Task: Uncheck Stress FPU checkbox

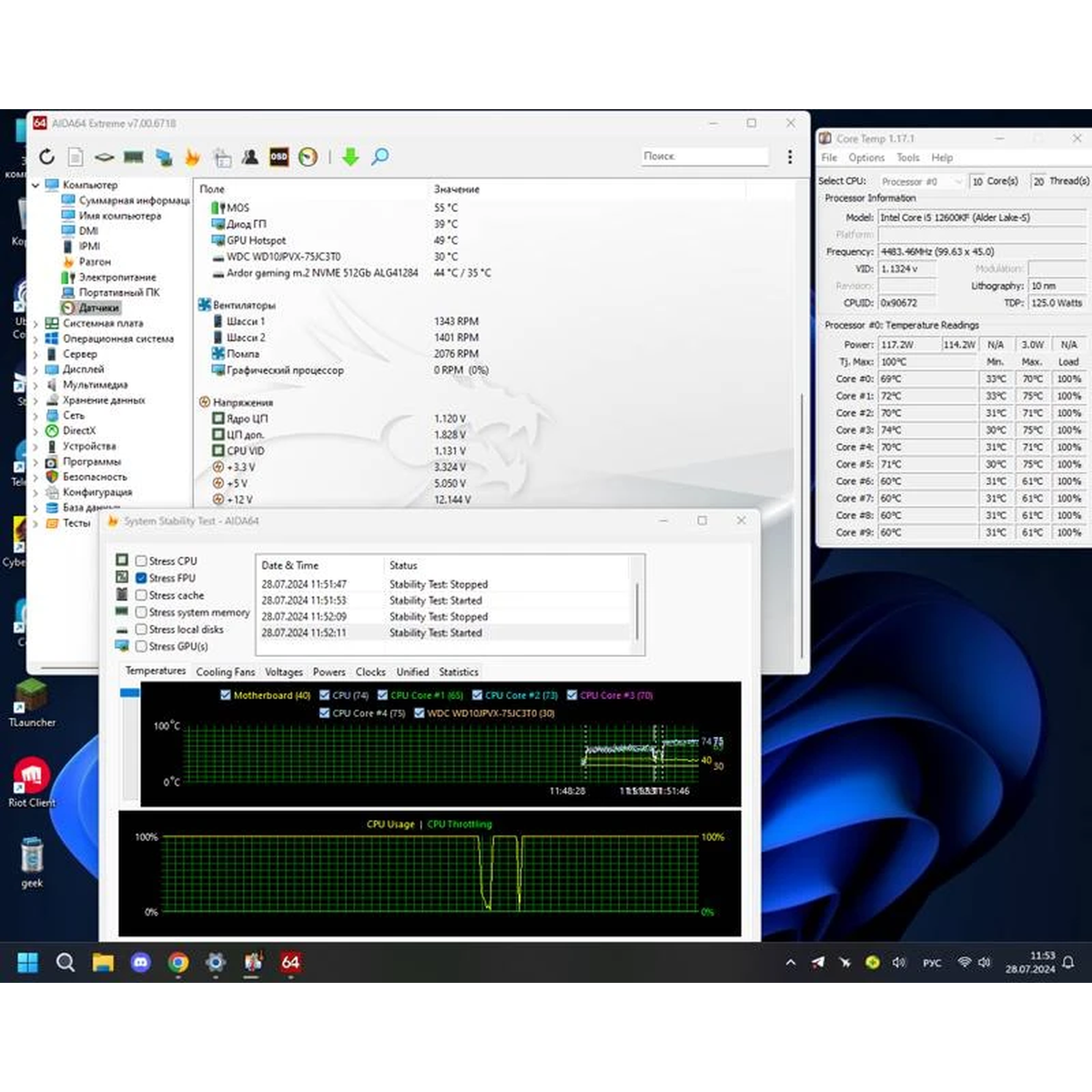Action: [x=141, y=578]
